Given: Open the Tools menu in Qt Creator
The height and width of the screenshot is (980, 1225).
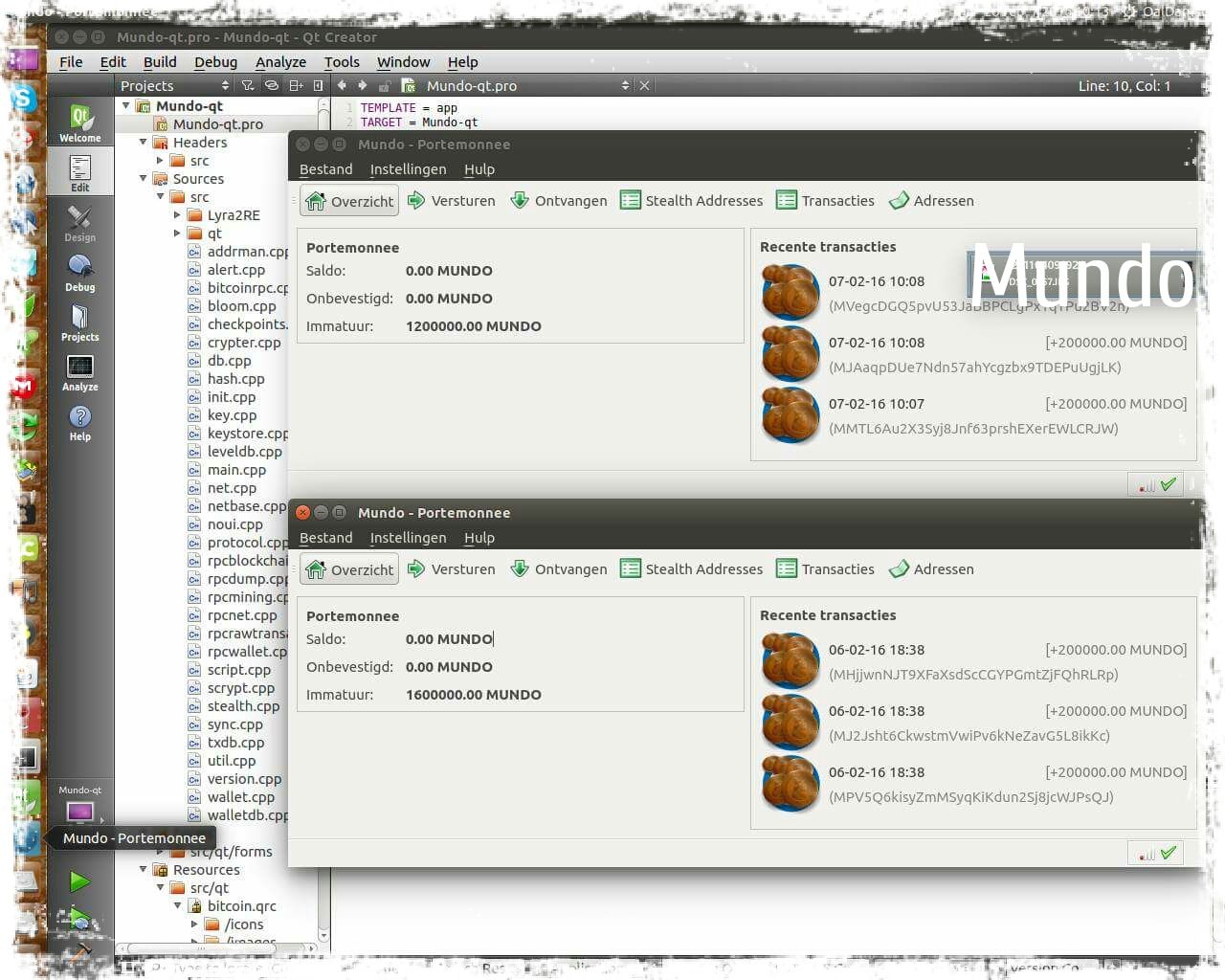Looking at the screenshot, I should (342, 61).
